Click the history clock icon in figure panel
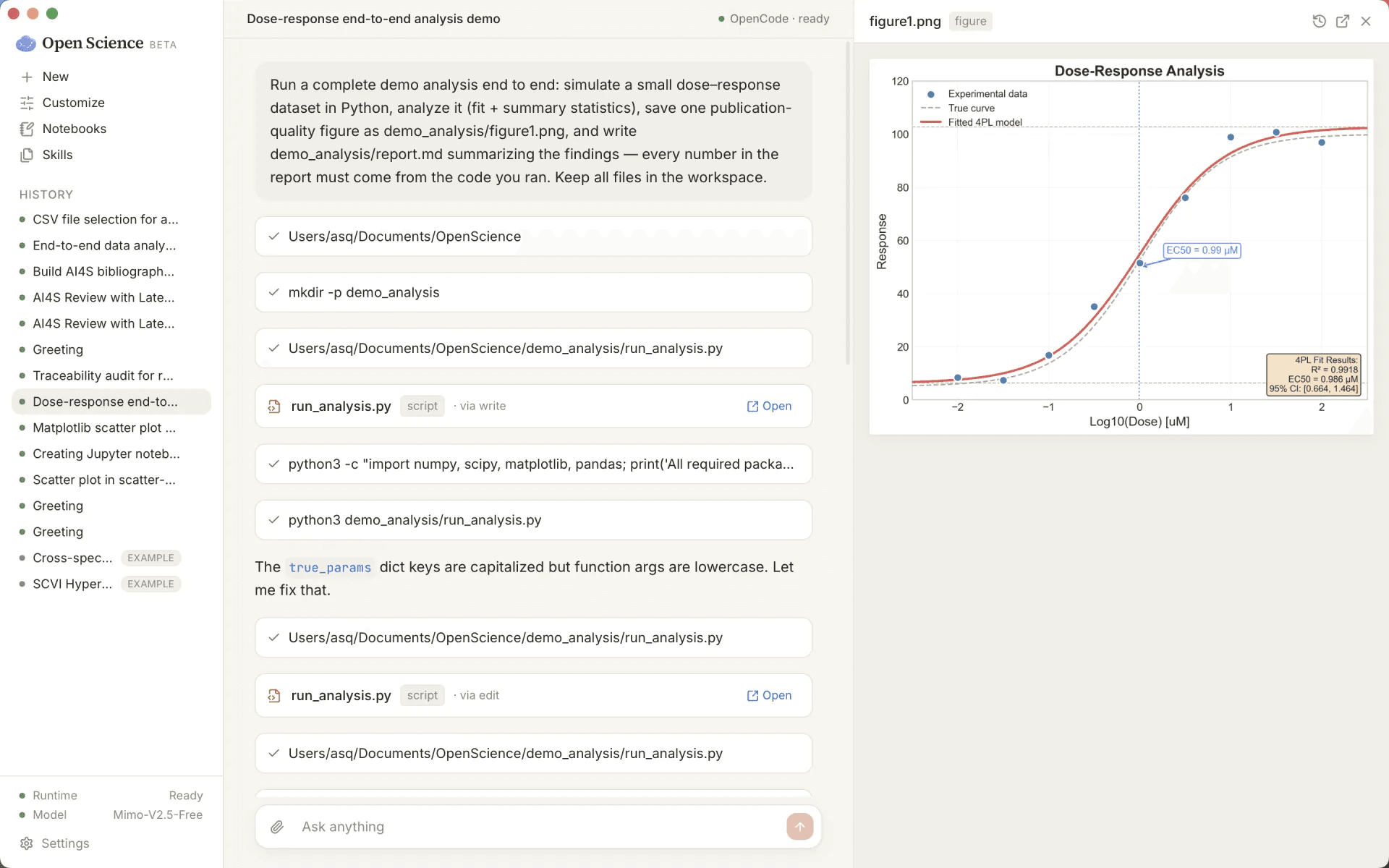This screenshot has width=1389, height=868. pyautogui.click(x=1319, y=21)
